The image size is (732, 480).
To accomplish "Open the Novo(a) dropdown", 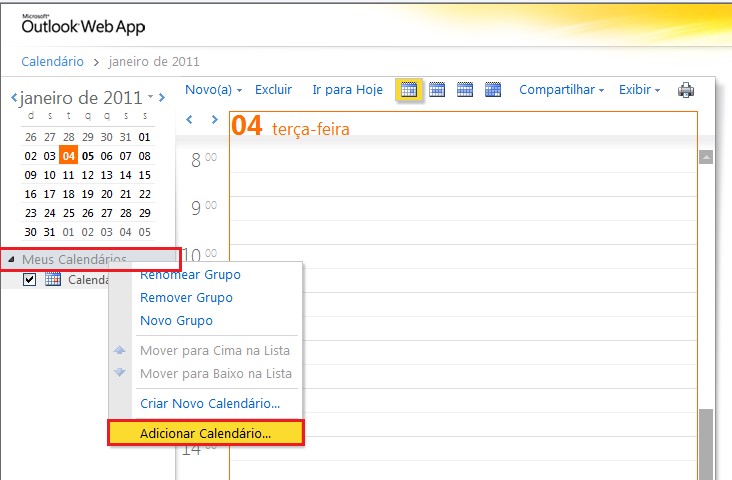I will tap(213, 90).
